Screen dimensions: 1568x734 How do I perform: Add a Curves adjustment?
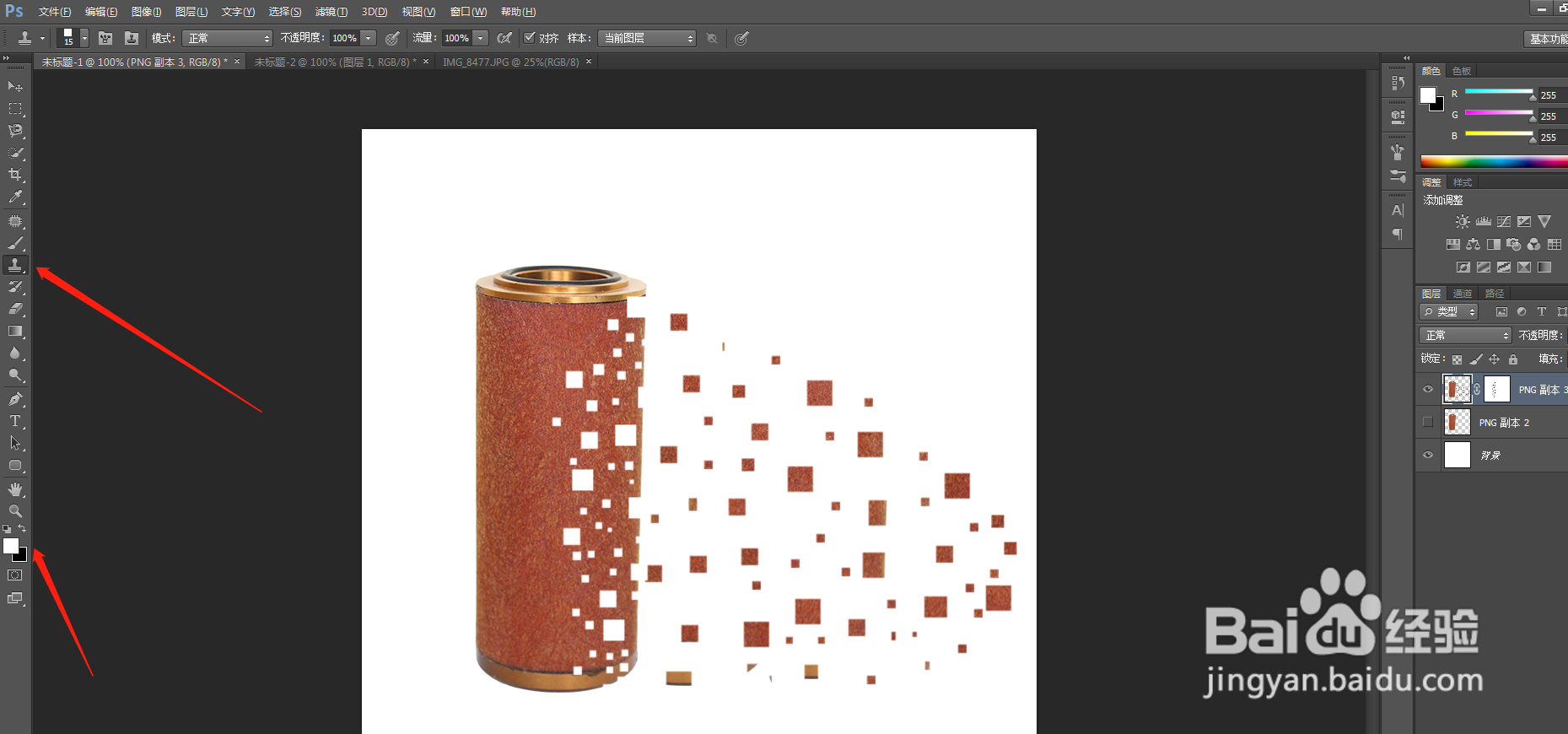(x=1504, y=222)
